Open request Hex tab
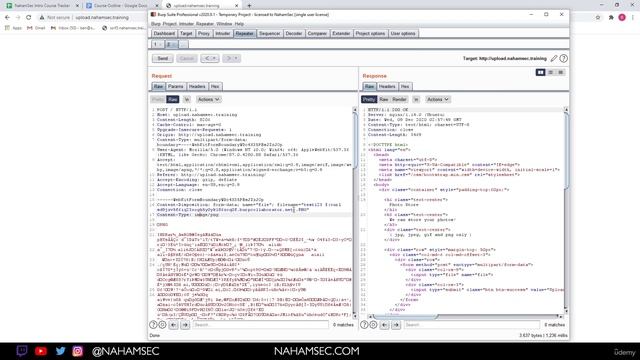 coord(215,87)
